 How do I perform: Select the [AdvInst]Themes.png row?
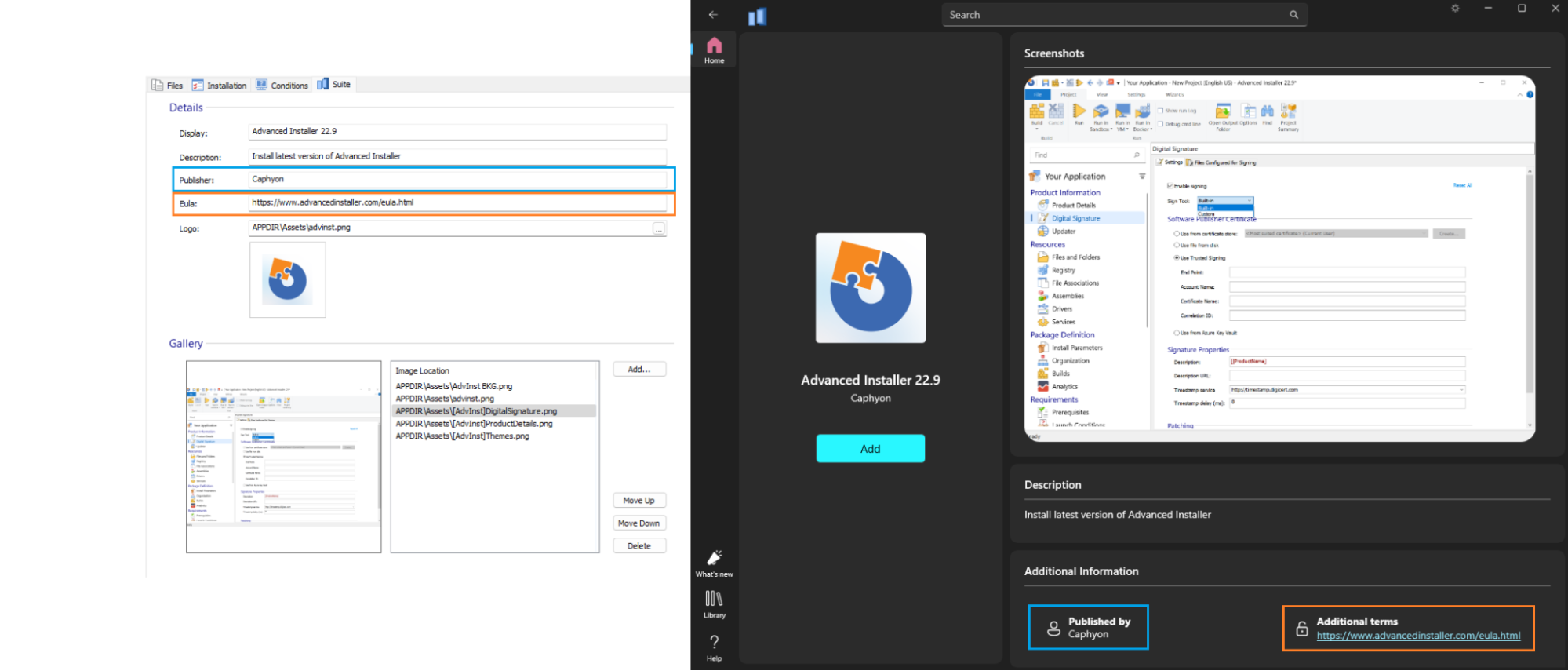point(493,436)
